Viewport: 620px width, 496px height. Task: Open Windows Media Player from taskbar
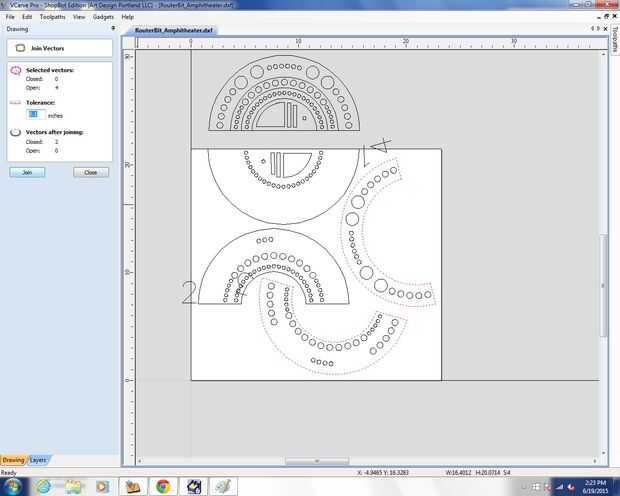click(x=102, y=487)
